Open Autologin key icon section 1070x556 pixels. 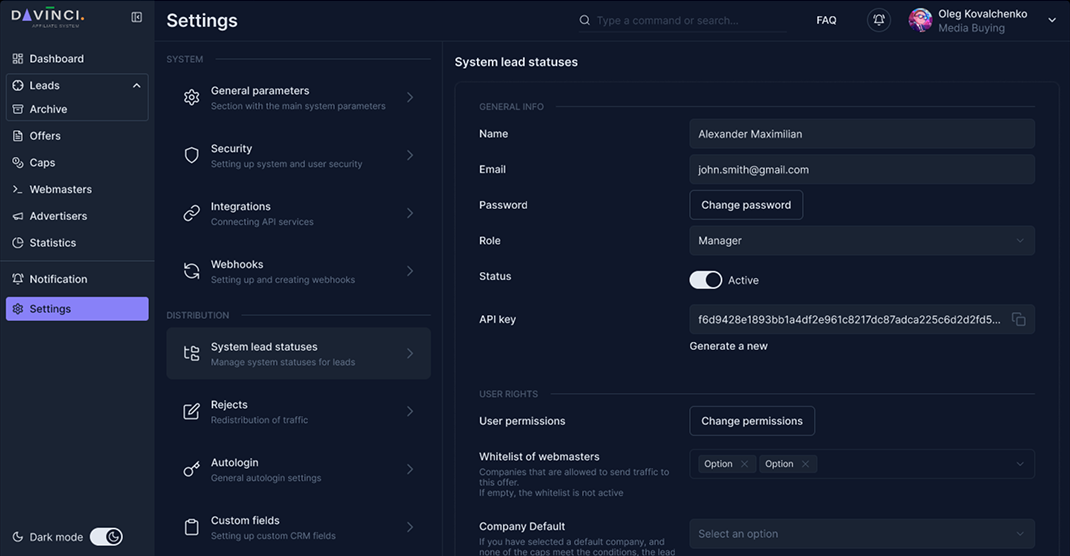[192, 470]
